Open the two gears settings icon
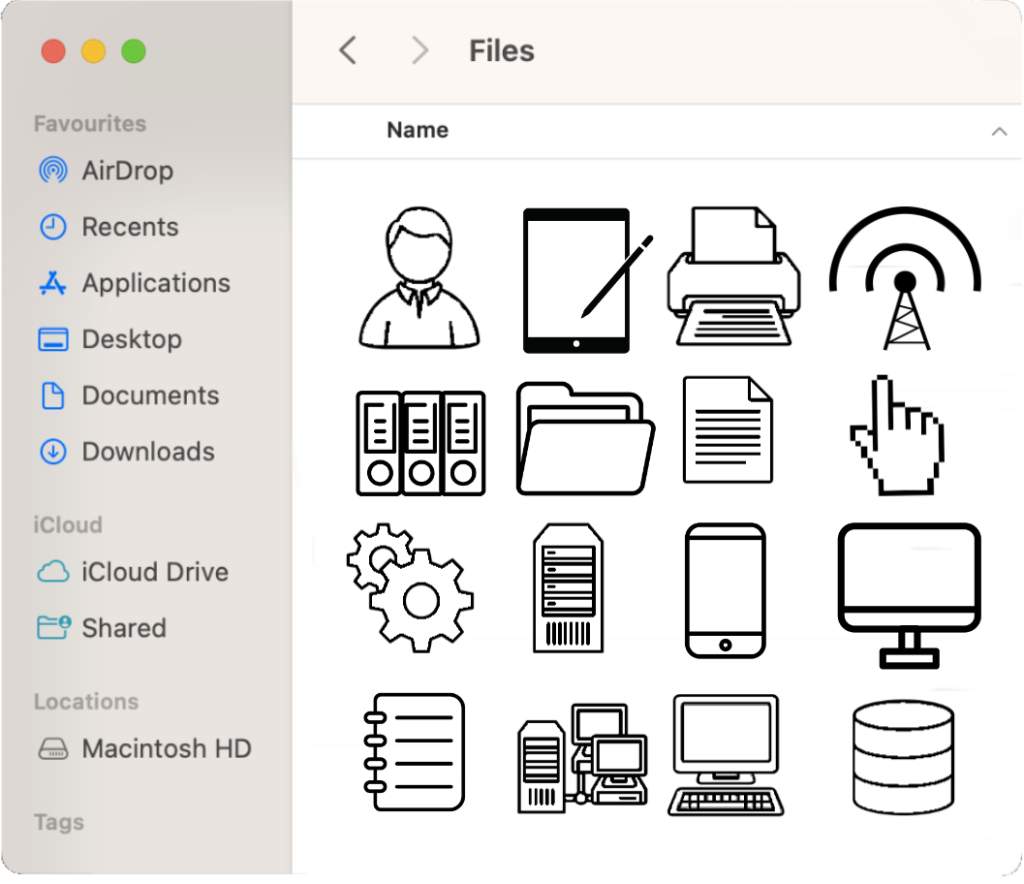The height and width of the screenshot is (884, 1024). coord(410,588)
